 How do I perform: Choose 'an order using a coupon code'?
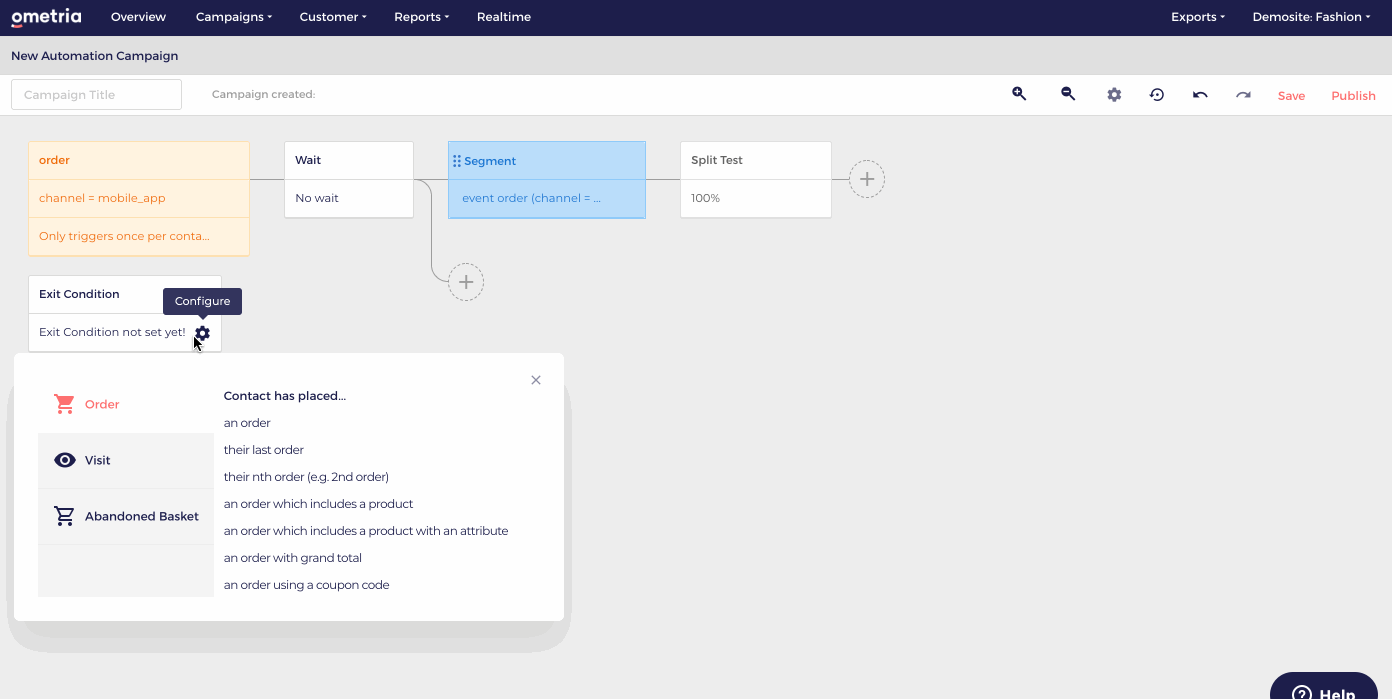(x=307, y=585)
